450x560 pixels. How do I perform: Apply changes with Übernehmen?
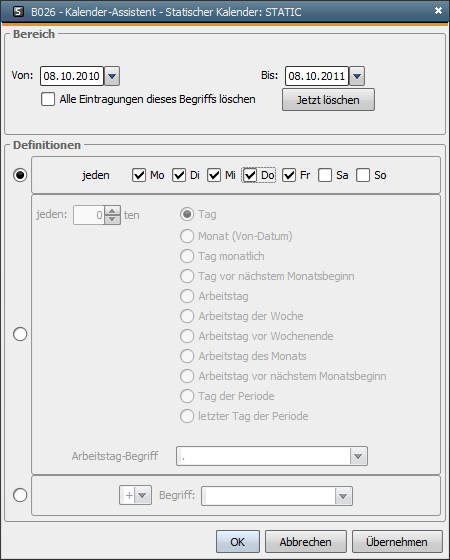pos(397,542)
